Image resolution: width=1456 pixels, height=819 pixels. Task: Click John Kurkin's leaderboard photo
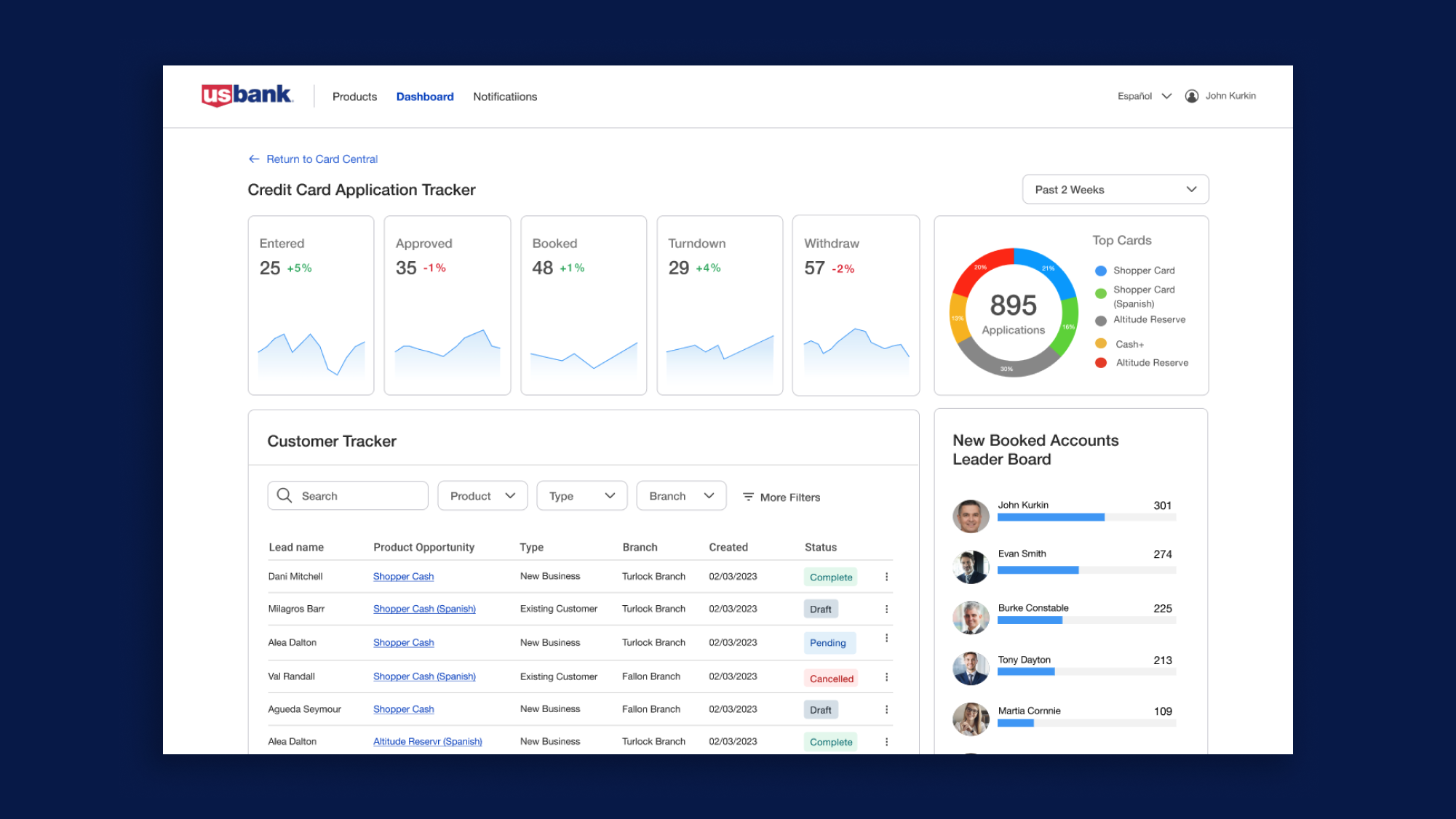click(x=971, y=516)
